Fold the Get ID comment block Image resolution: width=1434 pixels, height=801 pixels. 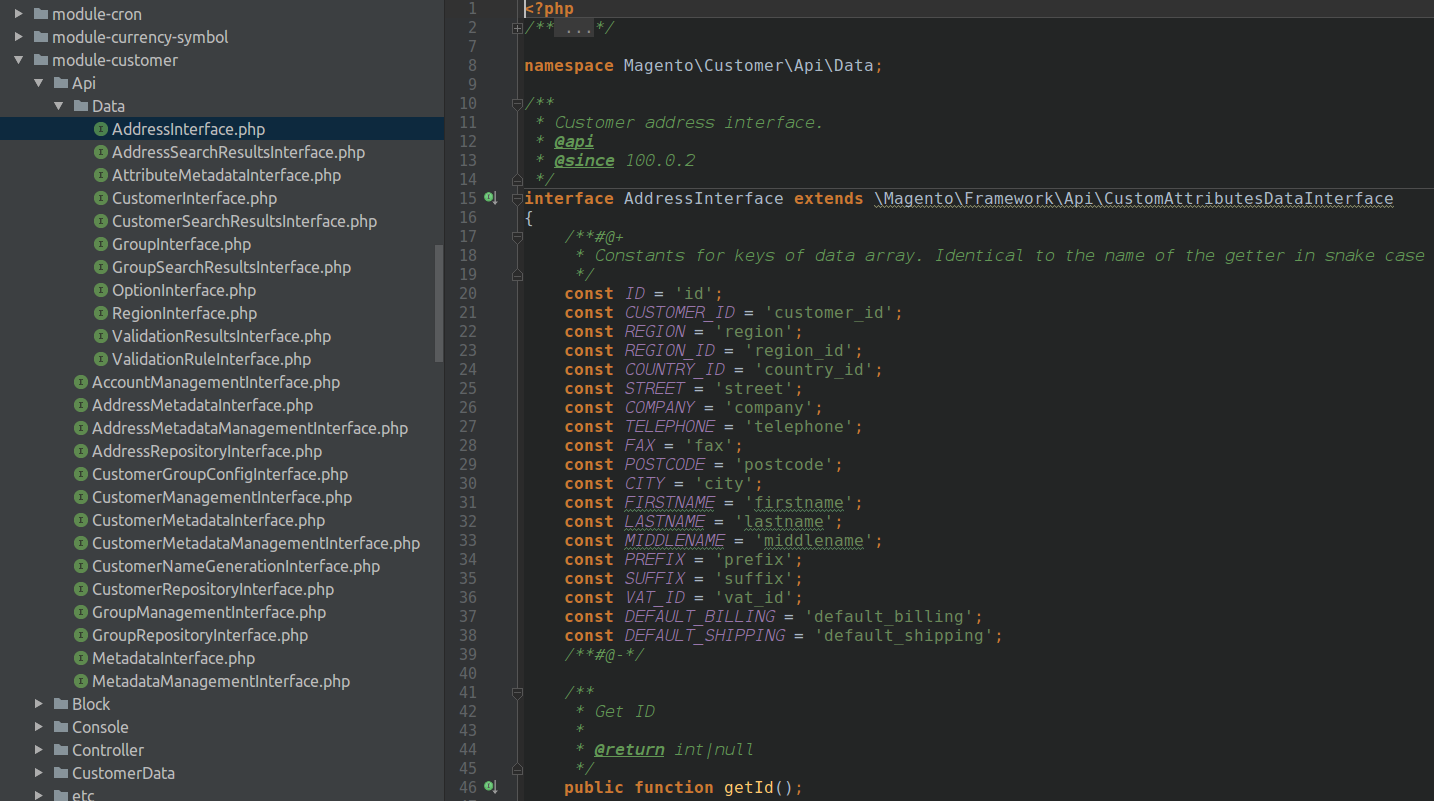(517, 692)
